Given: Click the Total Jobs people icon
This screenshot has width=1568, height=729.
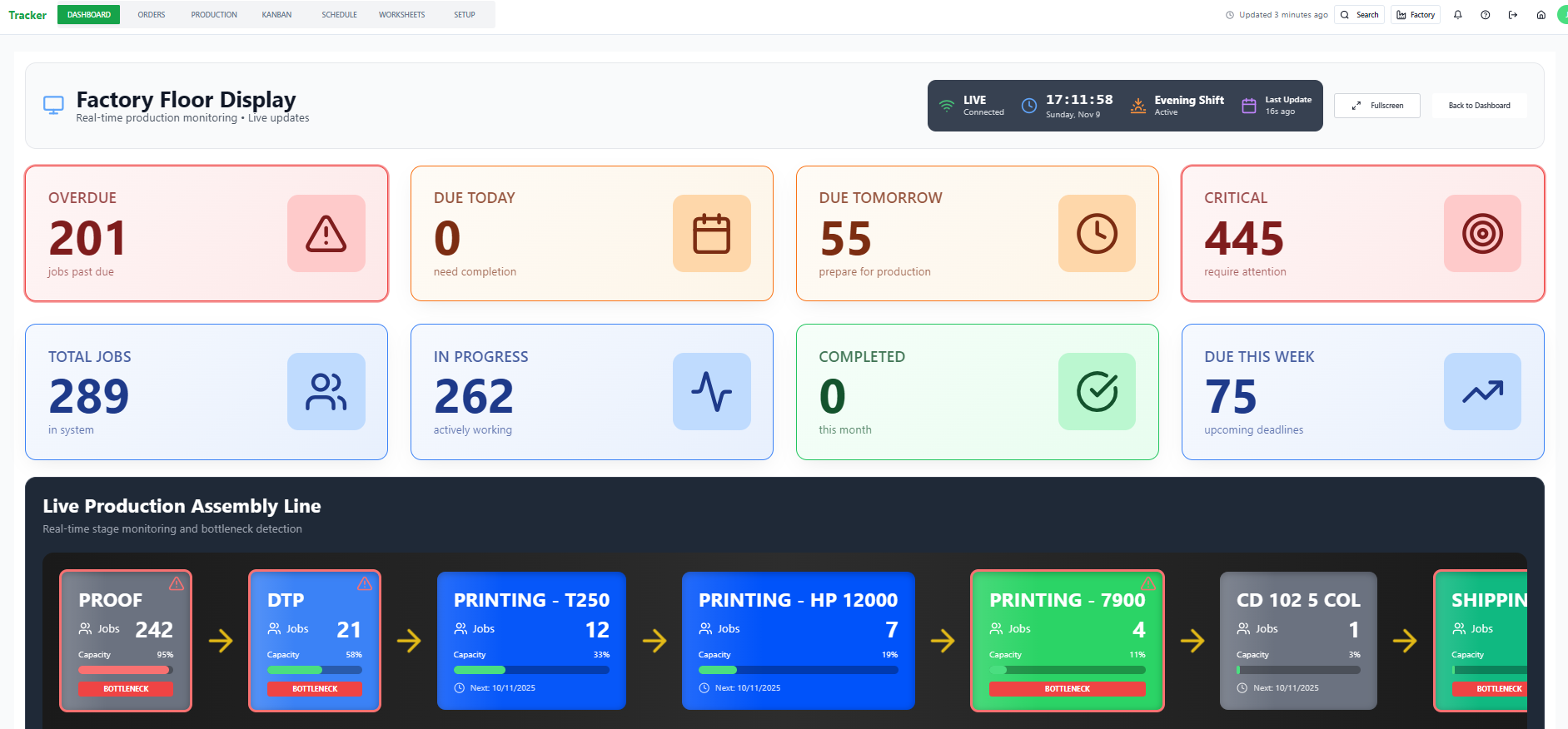Looking at the screenshot, I should [x=326, y=392].
